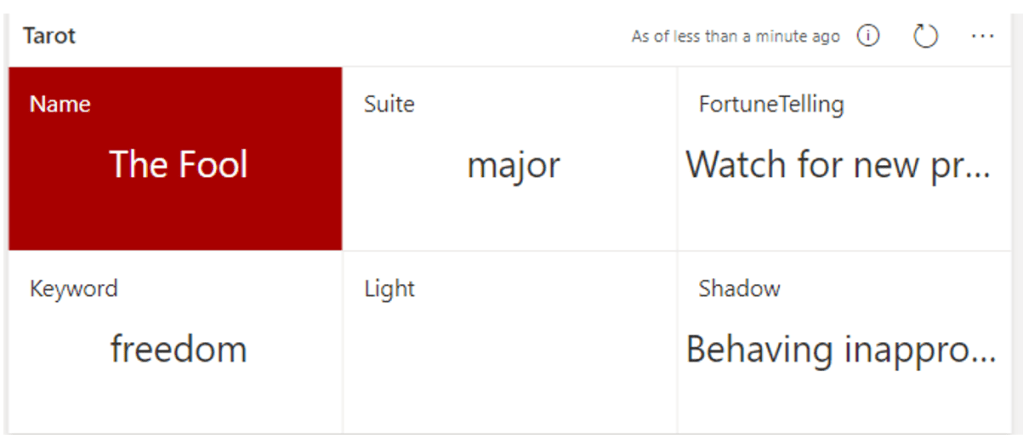The width and height of the screenshot is (1023, 439).
Task: Click the truncated 'Behaving inappro...' text
Action: 841,350
